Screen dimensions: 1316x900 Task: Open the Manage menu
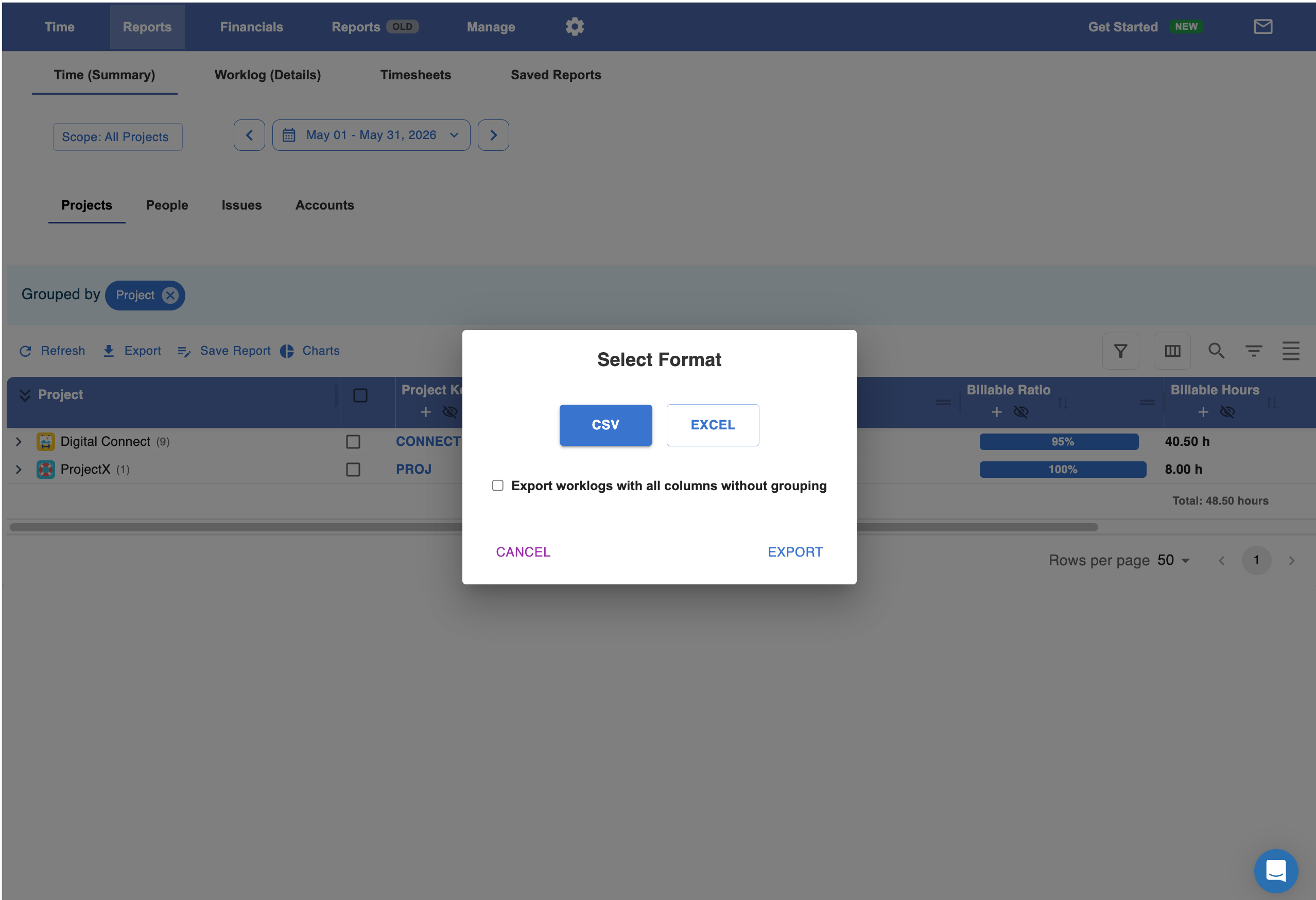490,27
